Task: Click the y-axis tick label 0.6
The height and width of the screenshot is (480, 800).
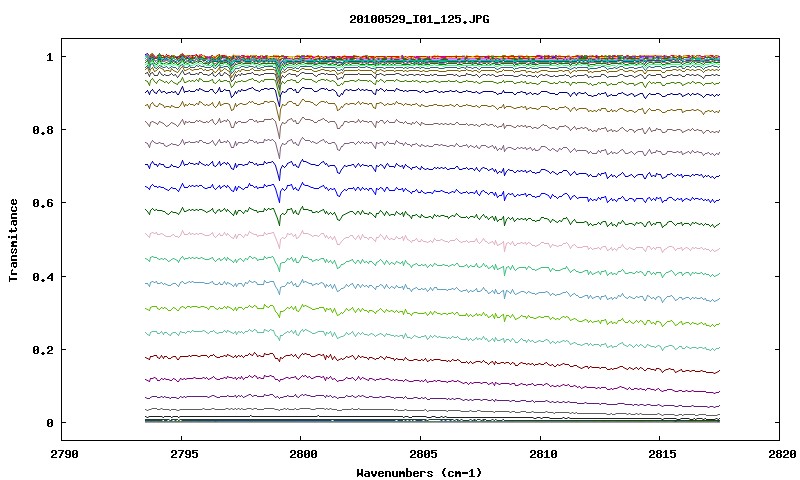Action: click(43, 203)
